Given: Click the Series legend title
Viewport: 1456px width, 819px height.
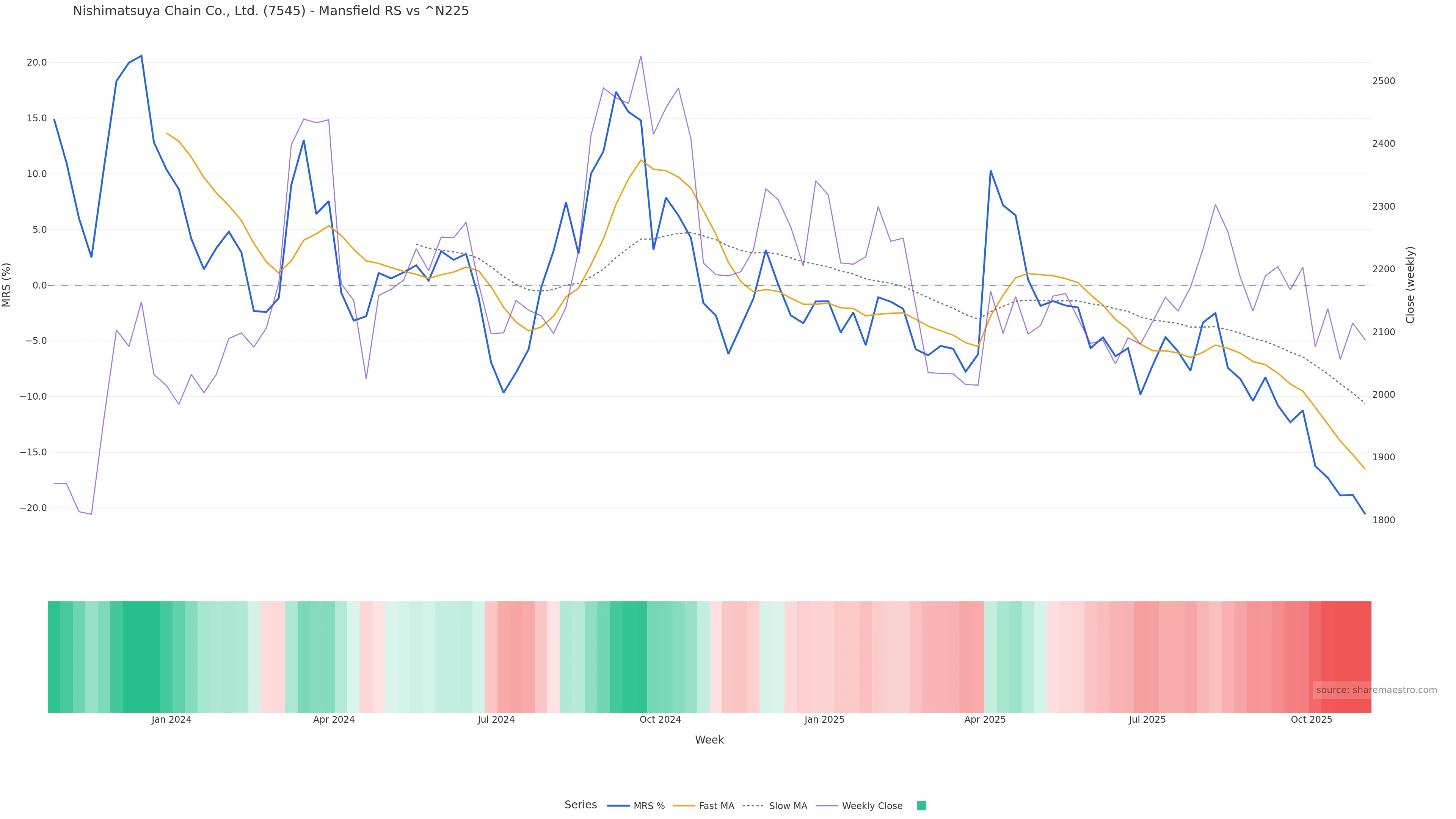Looking at the screenshot, I should point(581,805).
